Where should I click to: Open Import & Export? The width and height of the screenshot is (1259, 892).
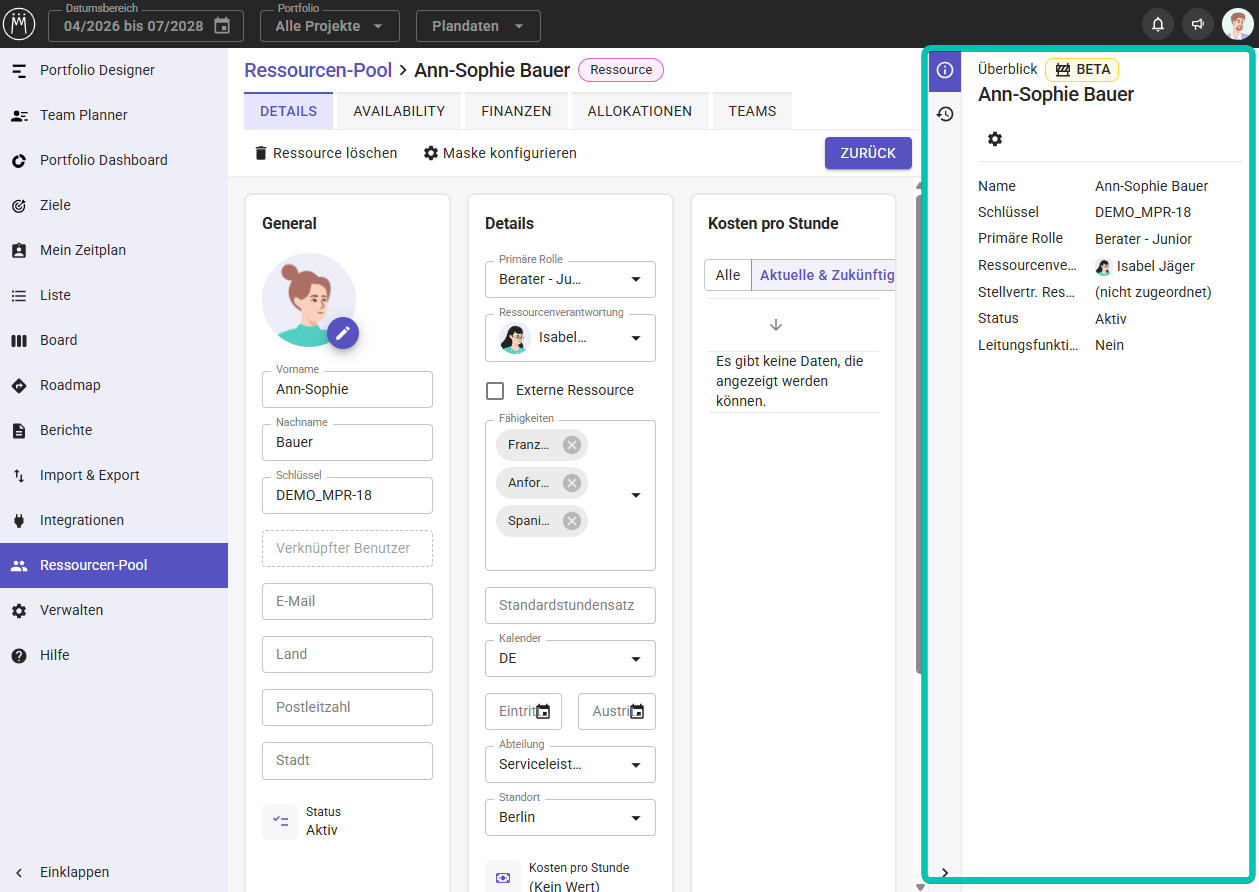coord(114,475)
